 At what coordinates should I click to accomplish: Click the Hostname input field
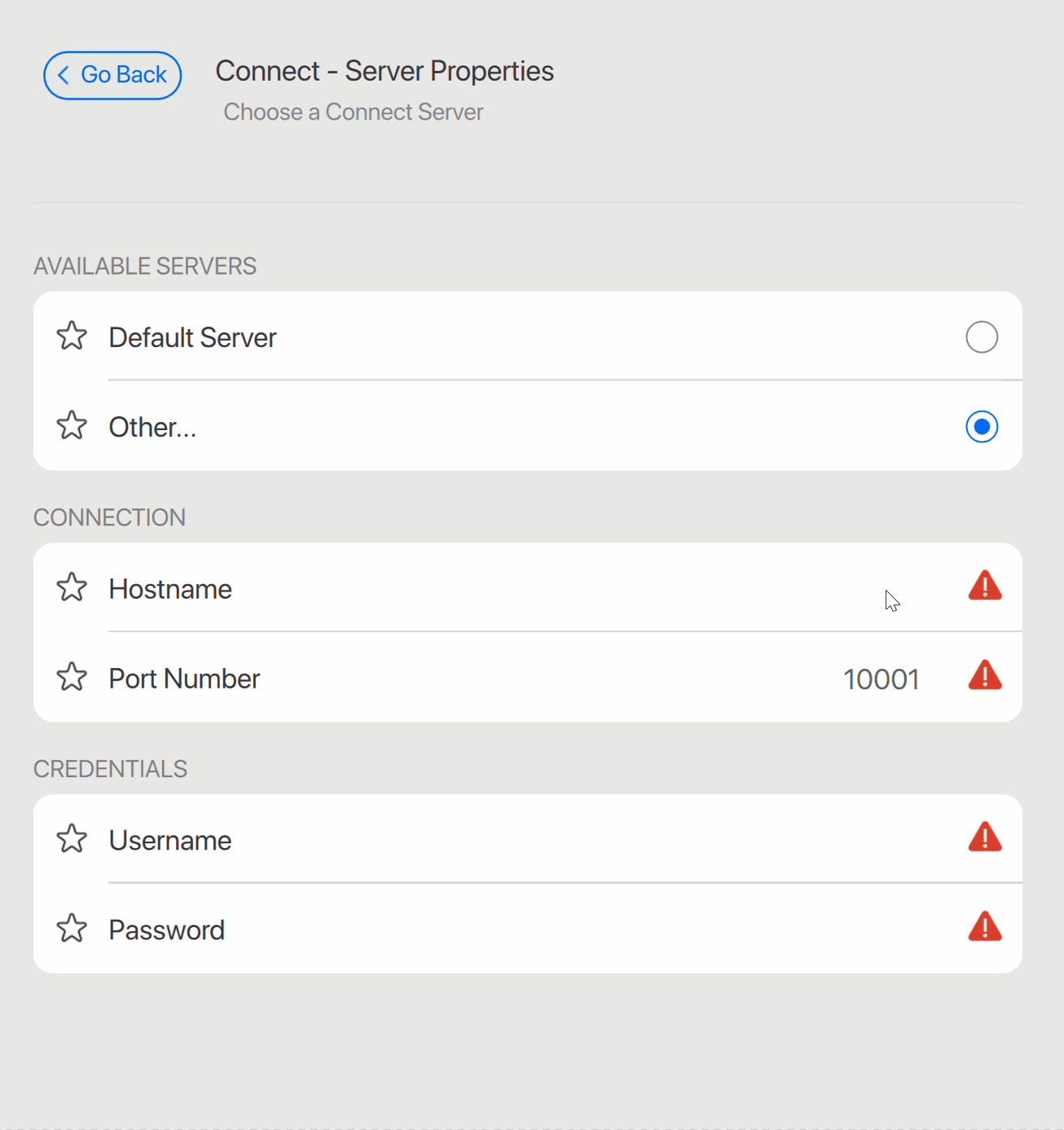click(x=570, y=588)
